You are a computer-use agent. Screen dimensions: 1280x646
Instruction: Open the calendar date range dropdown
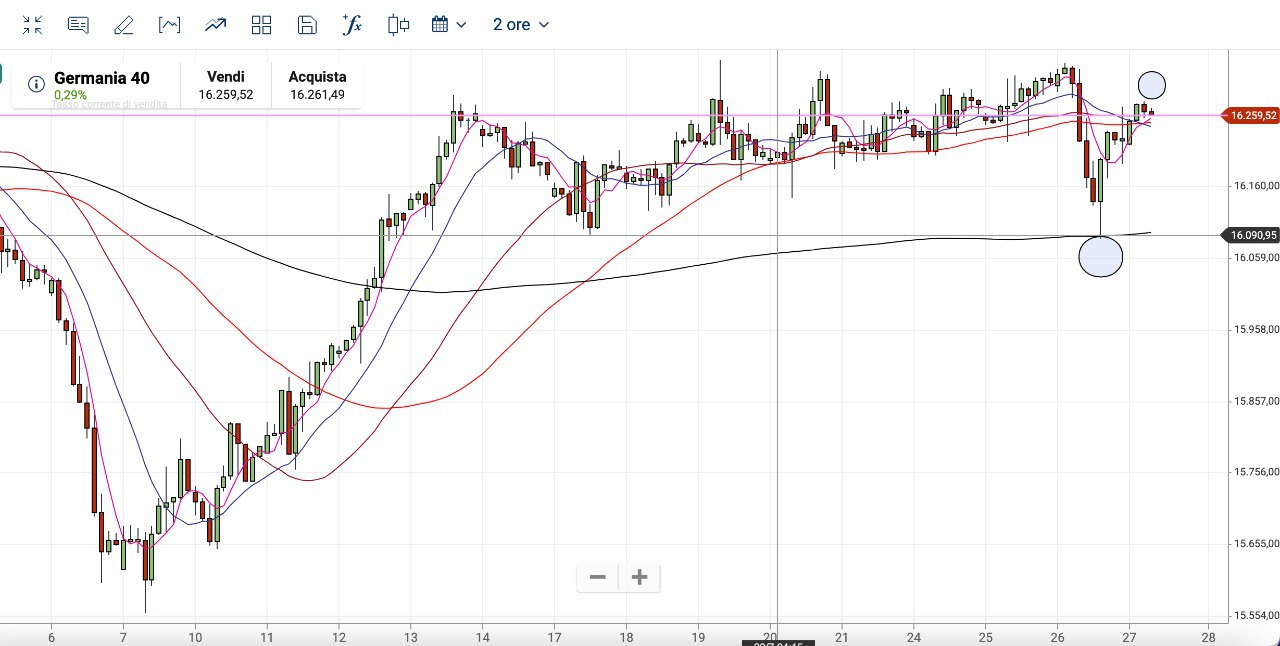[x=449, y=25]
